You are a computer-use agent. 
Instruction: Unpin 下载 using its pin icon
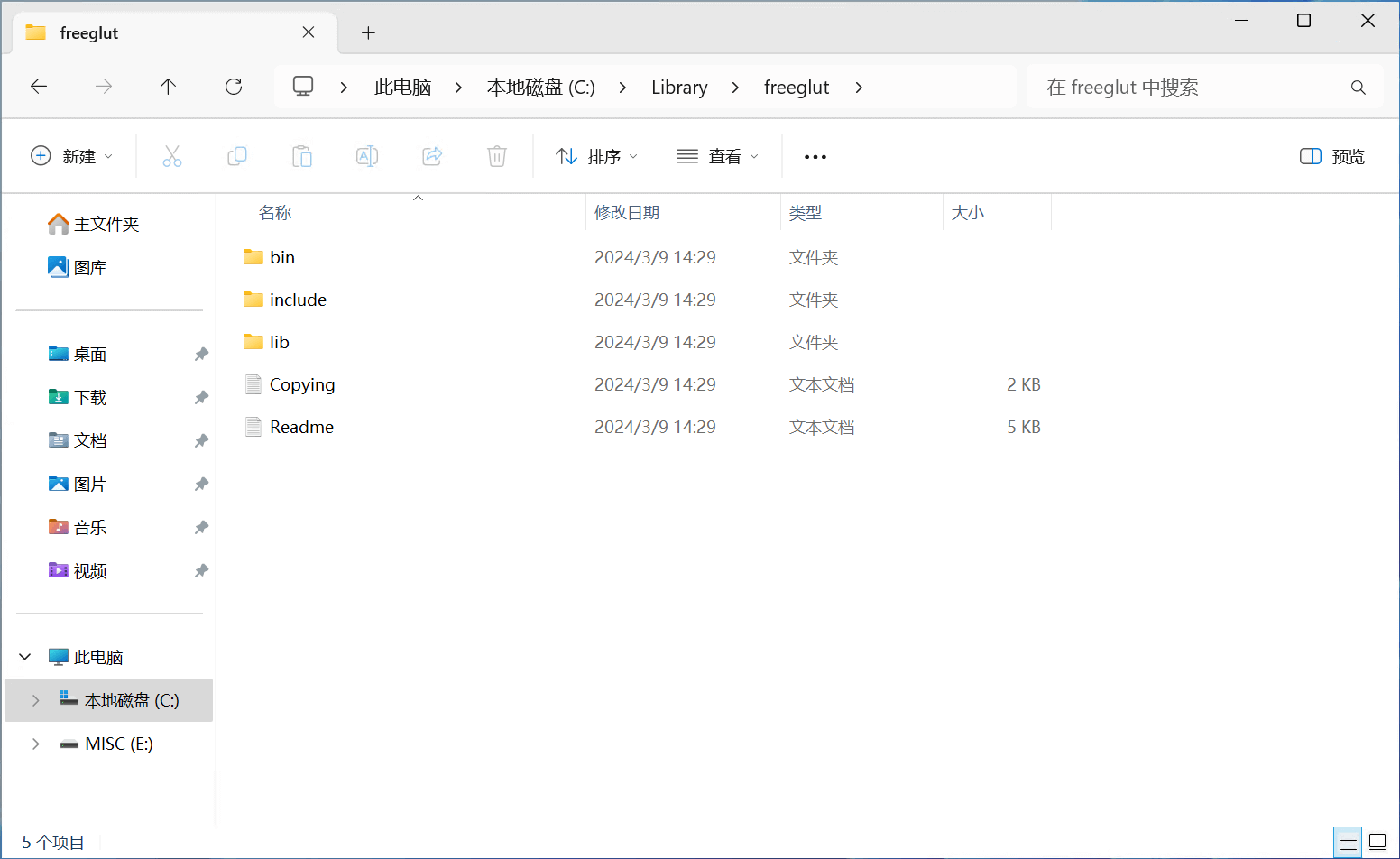click(201, 398)
